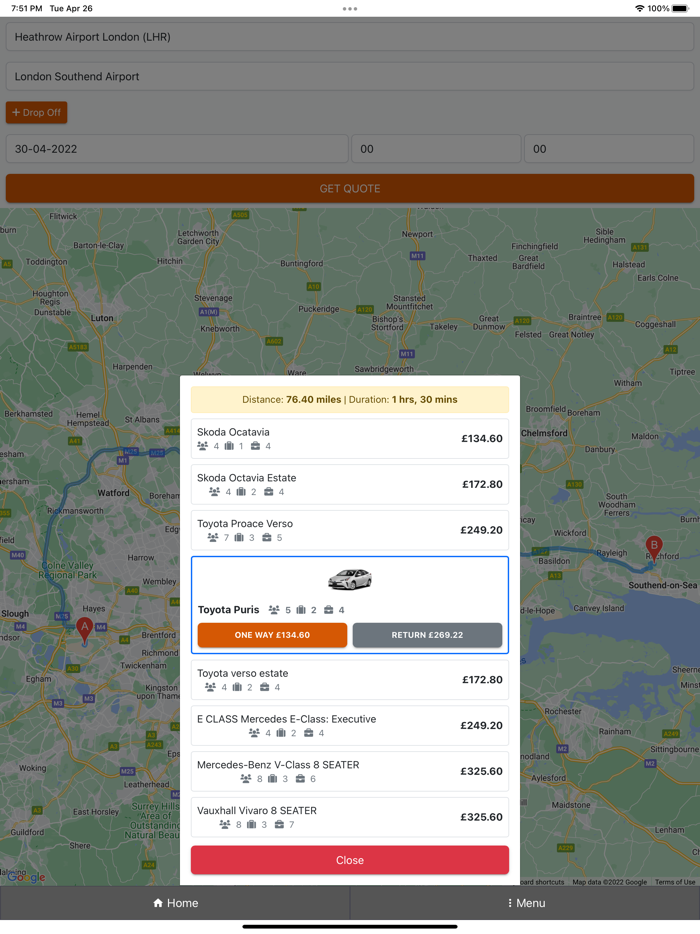The height and width of the screenshot is (934, 700).
Task: Click briefcase icon in Toyota verso estate row
Action: 265,687
